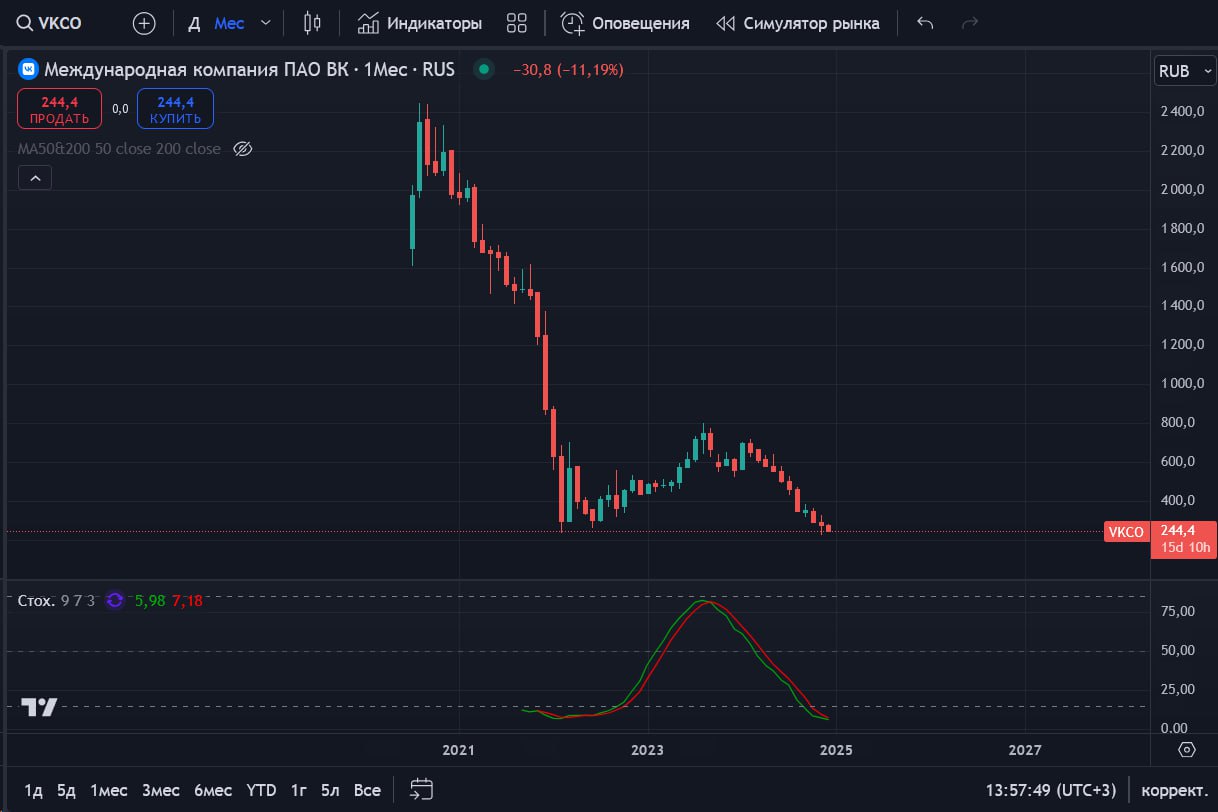Add a symbol with the plus icon

[x=144, y=23]
